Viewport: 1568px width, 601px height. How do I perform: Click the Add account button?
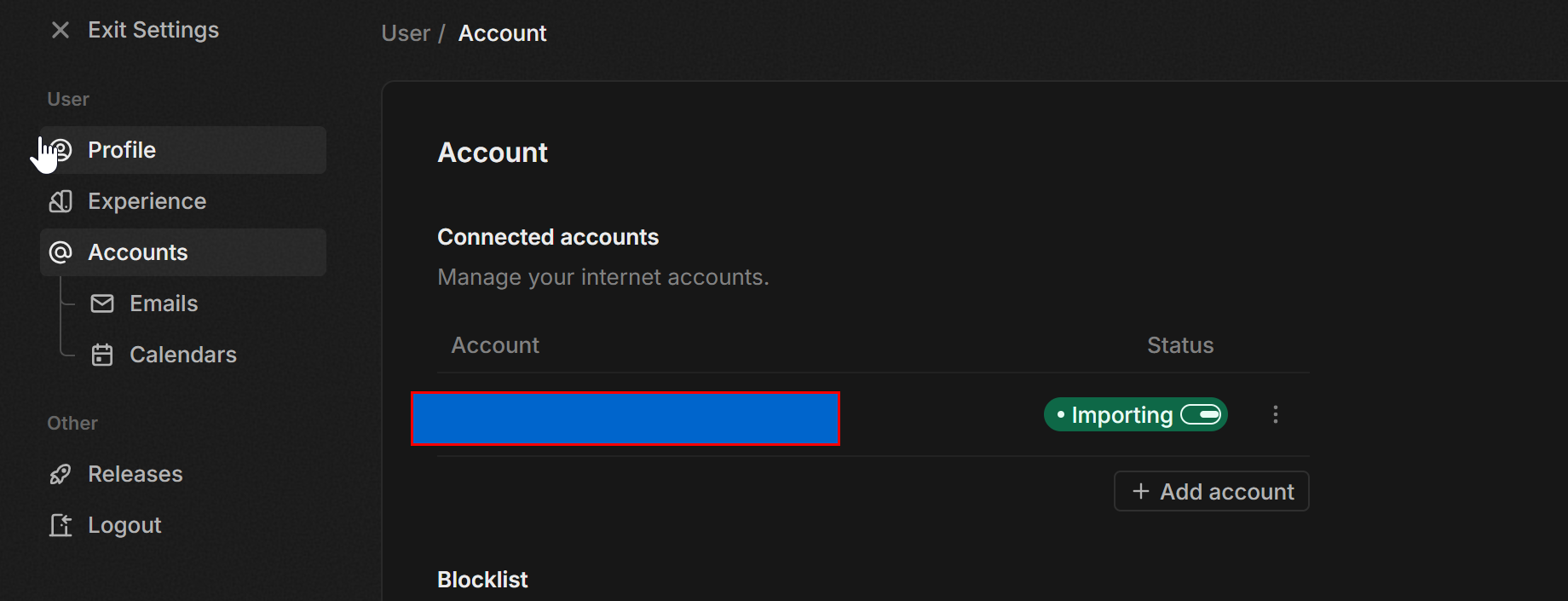(1212, 491)
